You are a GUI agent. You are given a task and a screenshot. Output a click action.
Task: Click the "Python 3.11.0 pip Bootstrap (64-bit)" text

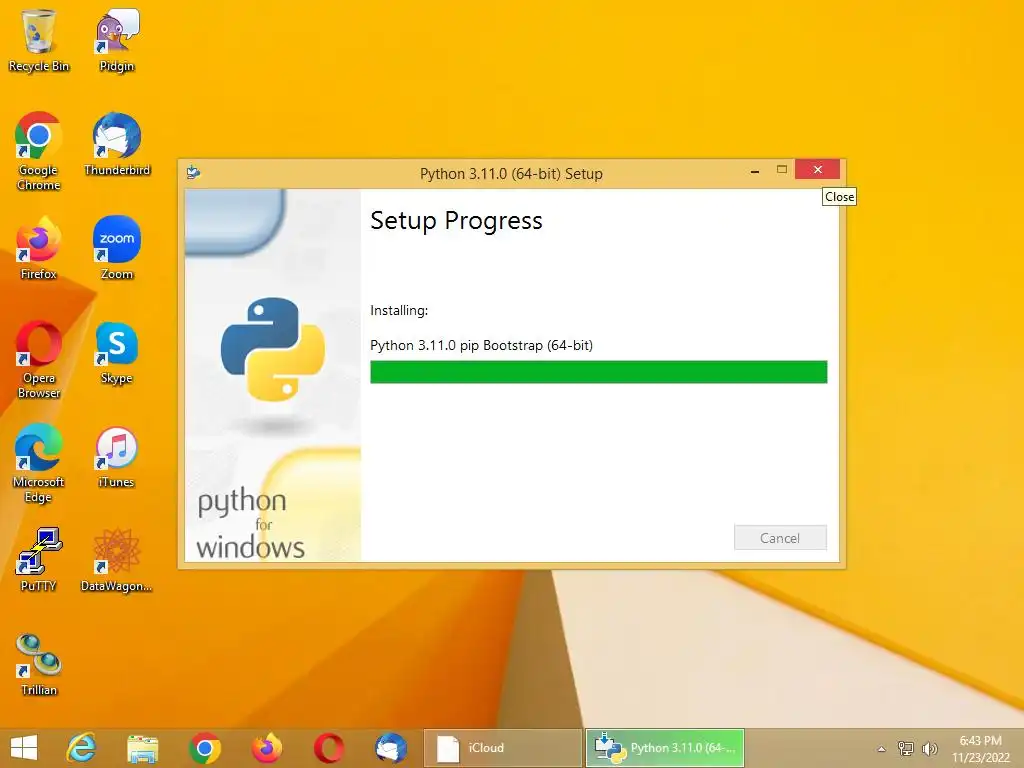pos(481,345)
